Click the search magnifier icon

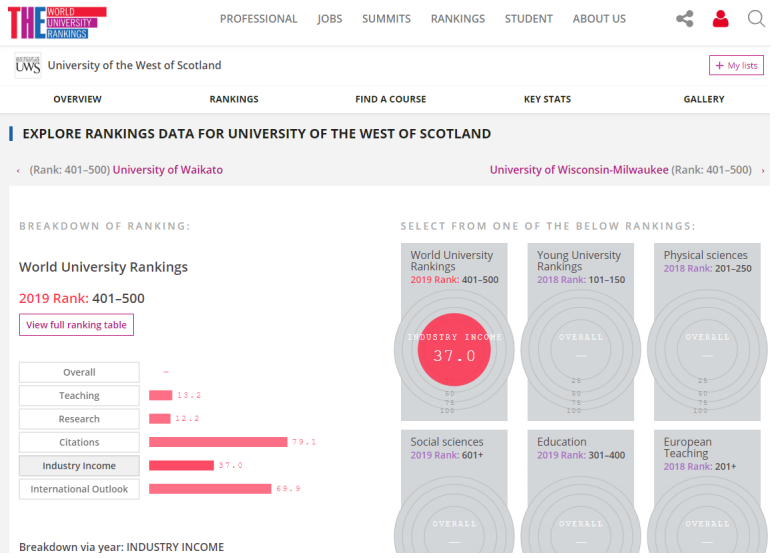click(756, 19)
